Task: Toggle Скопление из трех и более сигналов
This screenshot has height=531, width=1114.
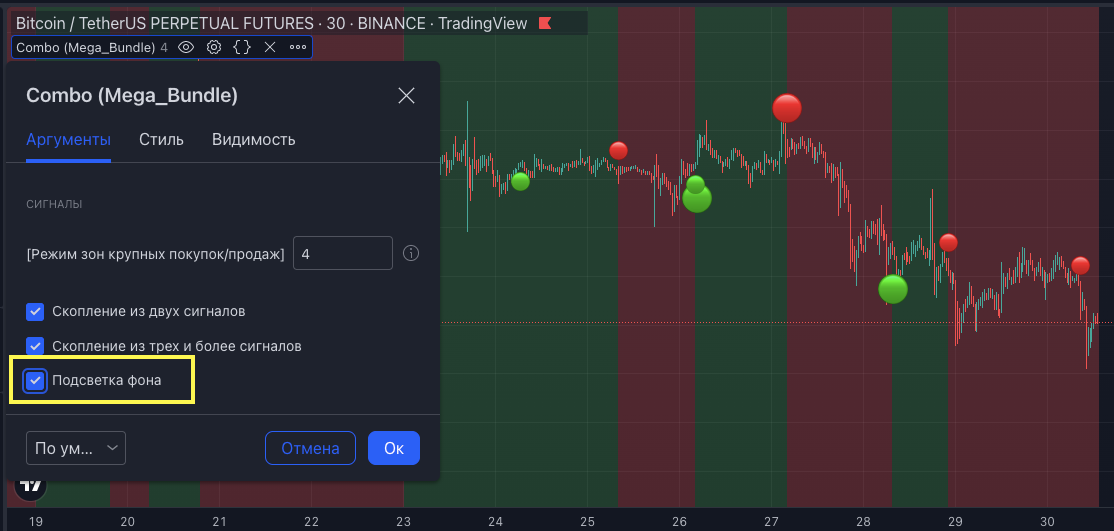Action: tap(36, 346)
